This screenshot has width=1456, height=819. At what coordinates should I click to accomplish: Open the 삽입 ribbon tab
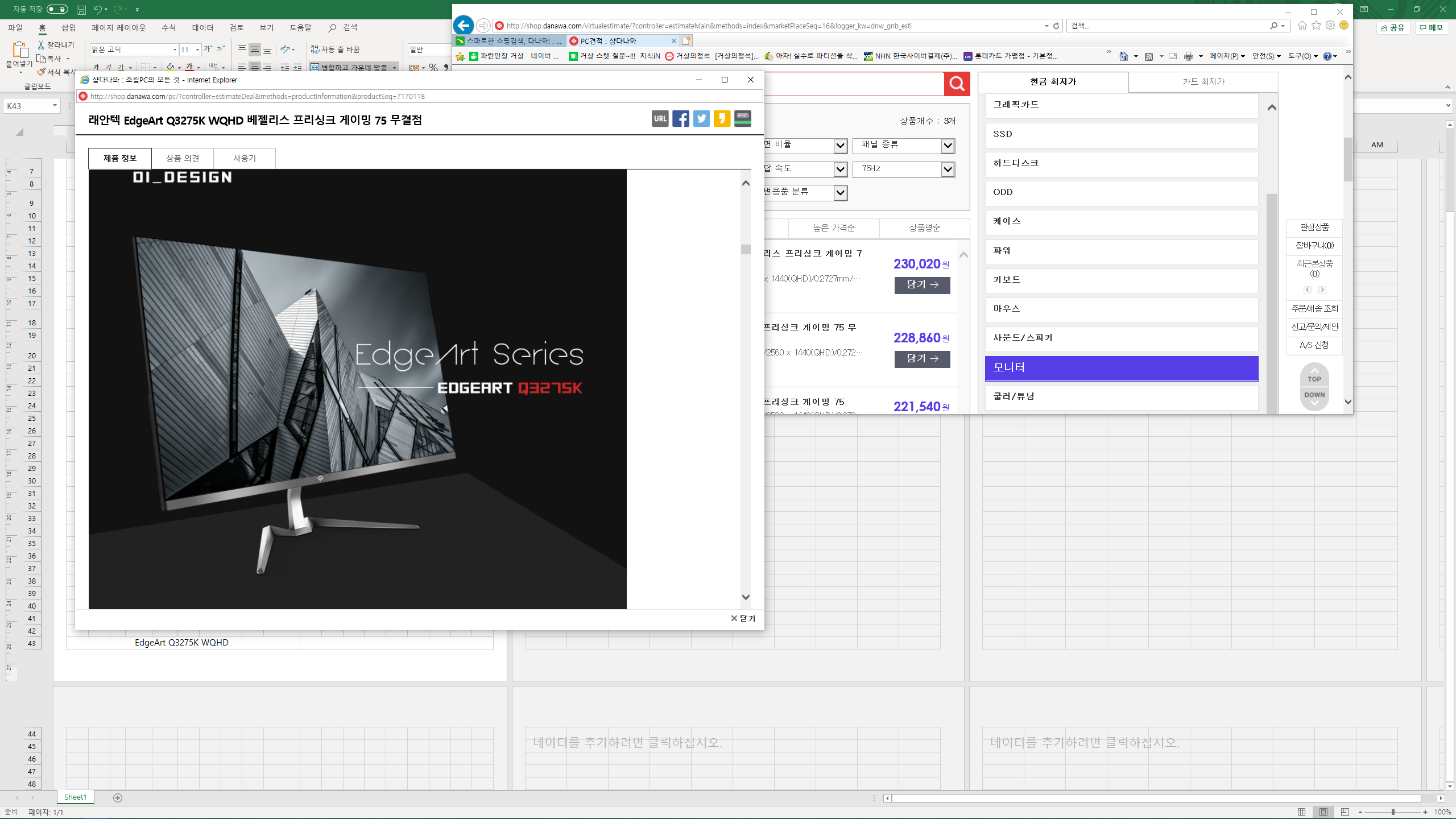pos(69,27)
